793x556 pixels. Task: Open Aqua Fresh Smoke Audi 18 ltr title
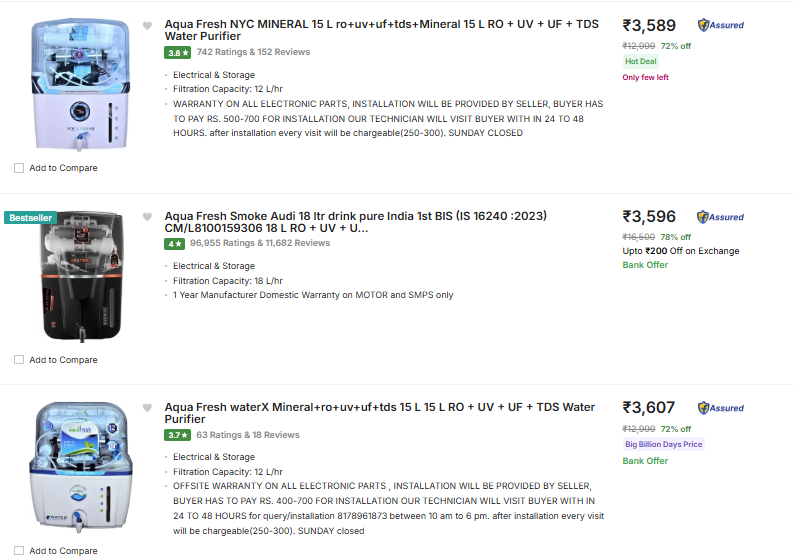click(x=356, y=222)
